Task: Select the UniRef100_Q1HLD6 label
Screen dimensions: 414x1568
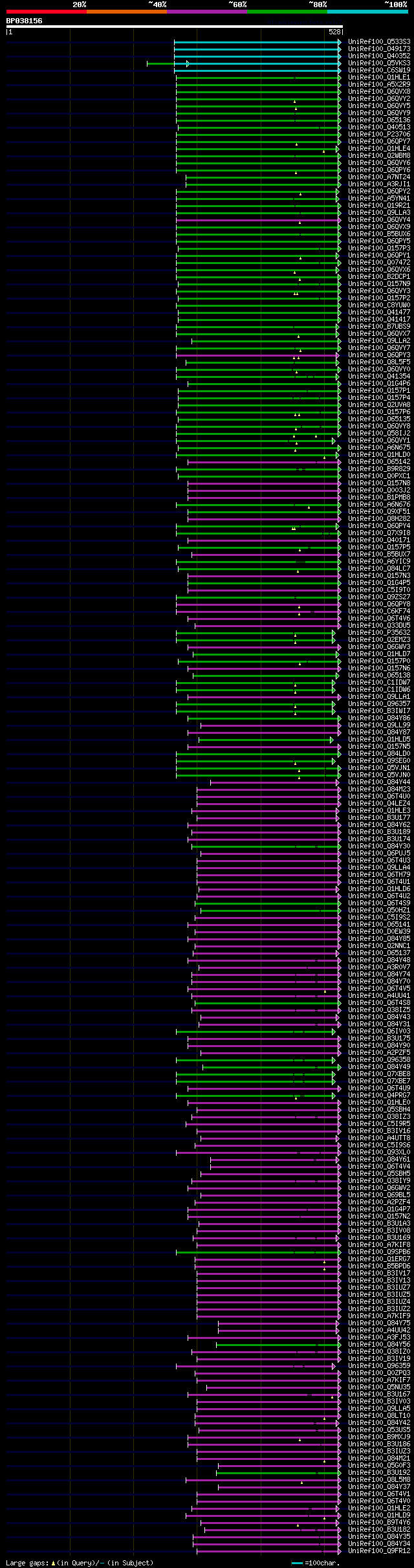Action: (x=379, y=889)
